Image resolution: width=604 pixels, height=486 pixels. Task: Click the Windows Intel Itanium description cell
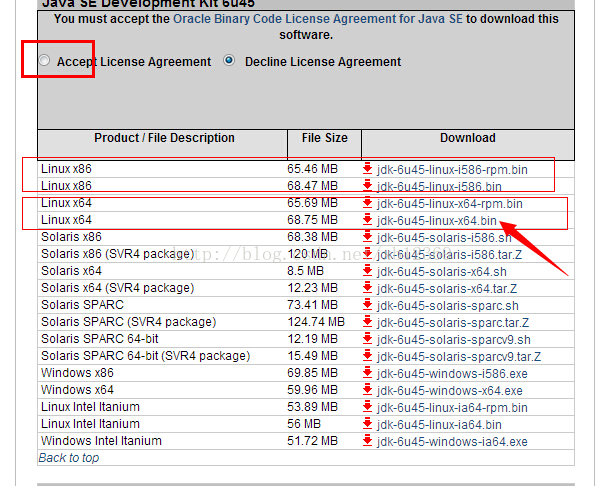coord(101,441)
